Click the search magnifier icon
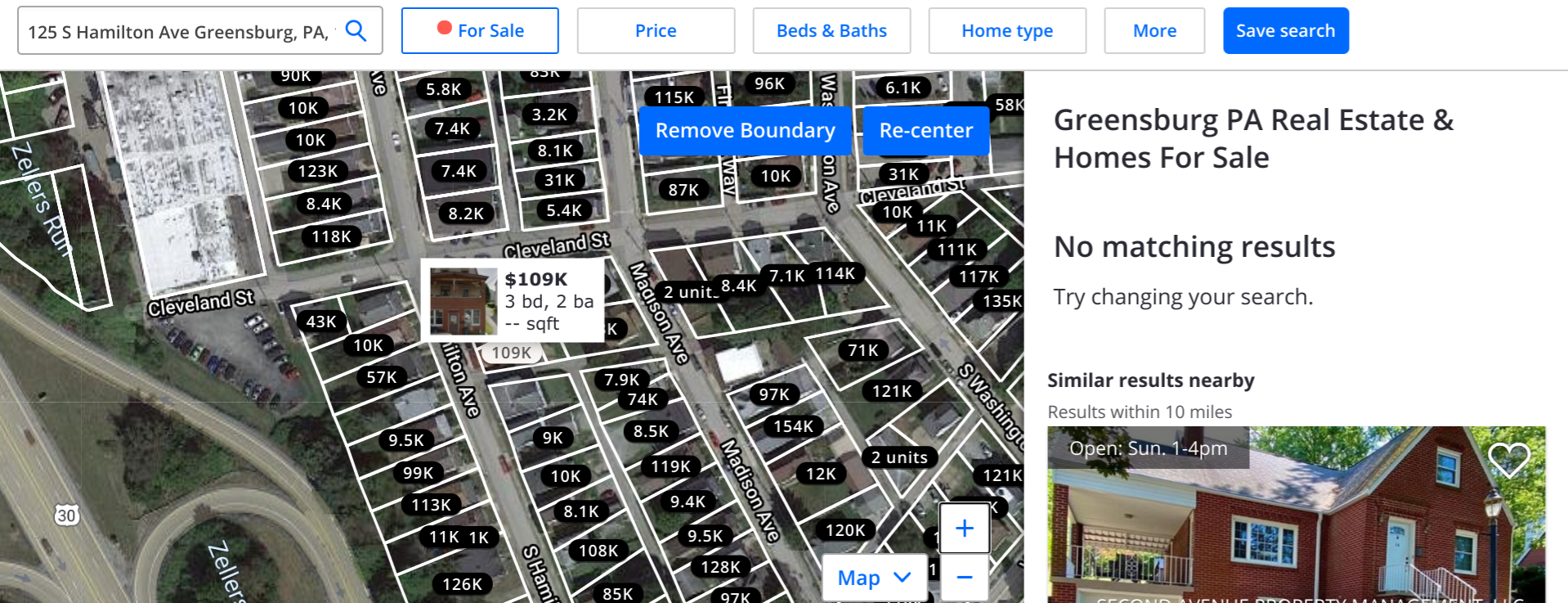1568x603 pixels. click(356, 31)
